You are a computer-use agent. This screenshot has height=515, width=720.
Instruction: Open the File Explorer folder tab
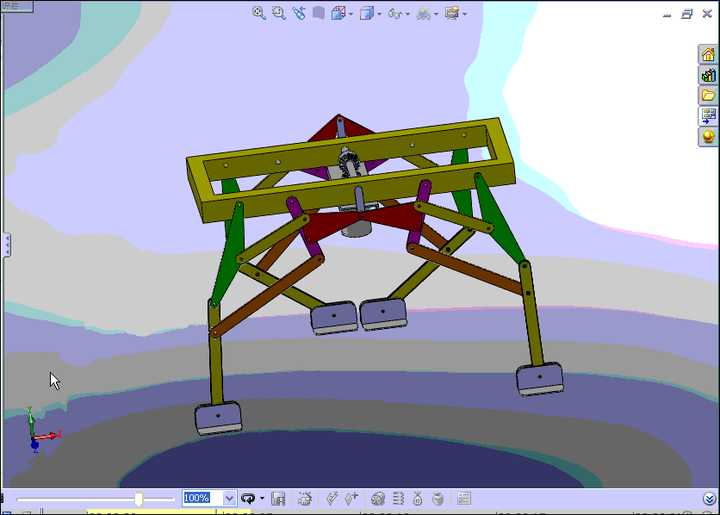click(x=708, y=95)
